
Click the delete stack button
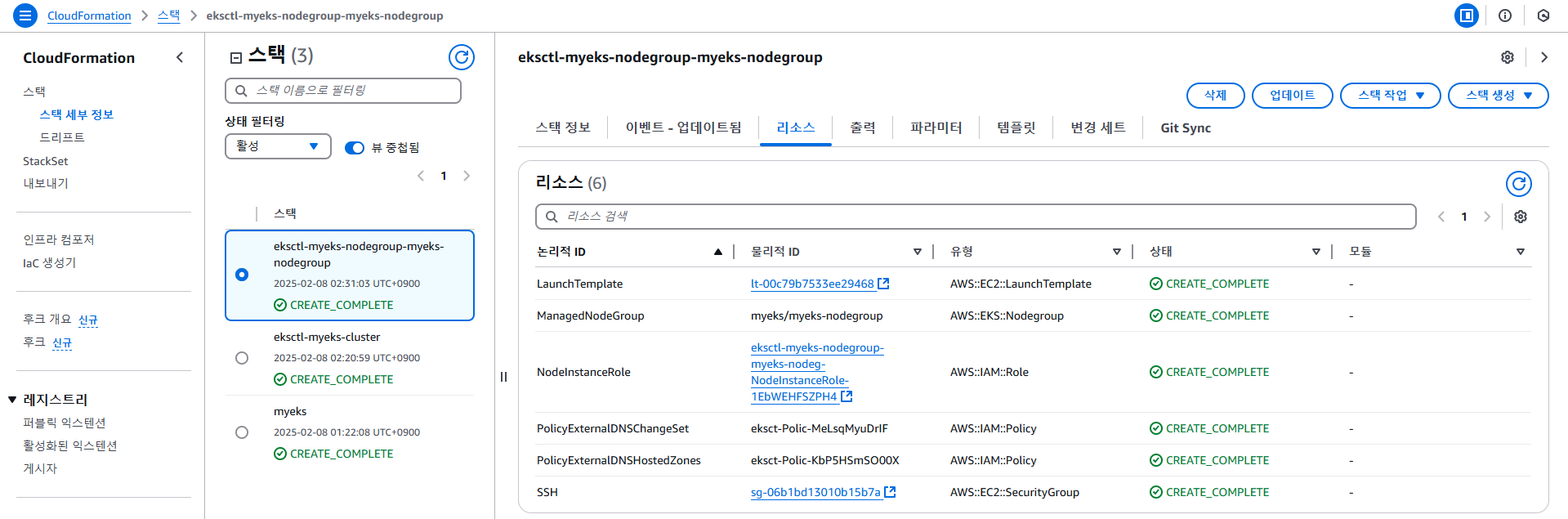1216,96
